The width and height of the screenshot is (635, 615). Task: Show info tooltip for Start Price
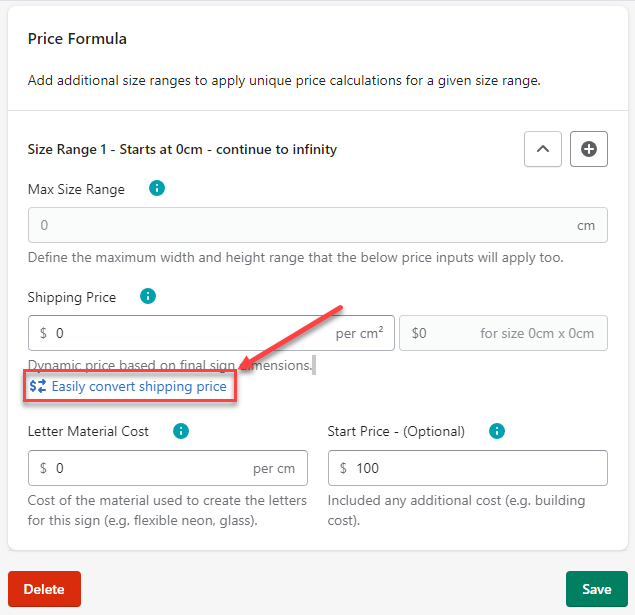click(x=497, y=431)
